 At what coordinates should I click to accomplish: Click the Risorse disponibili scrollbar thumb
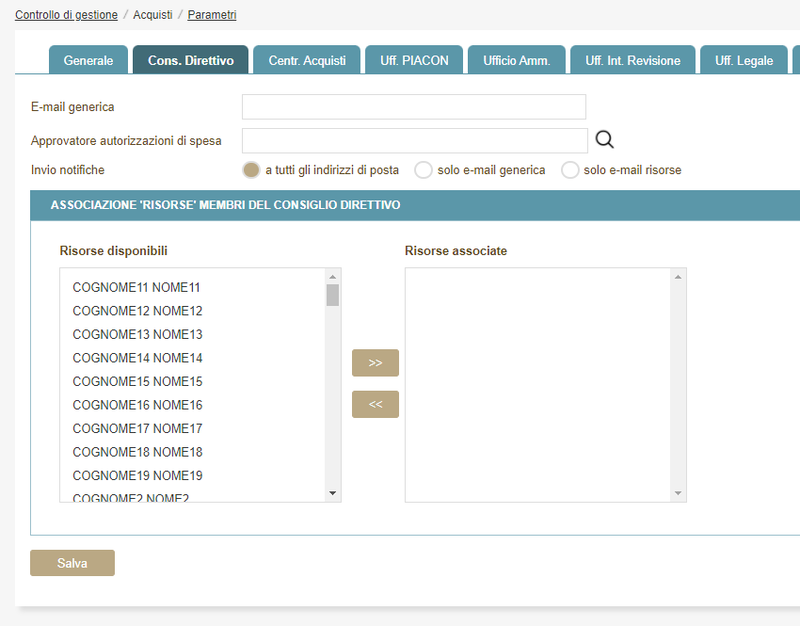[x=333, y=295]
